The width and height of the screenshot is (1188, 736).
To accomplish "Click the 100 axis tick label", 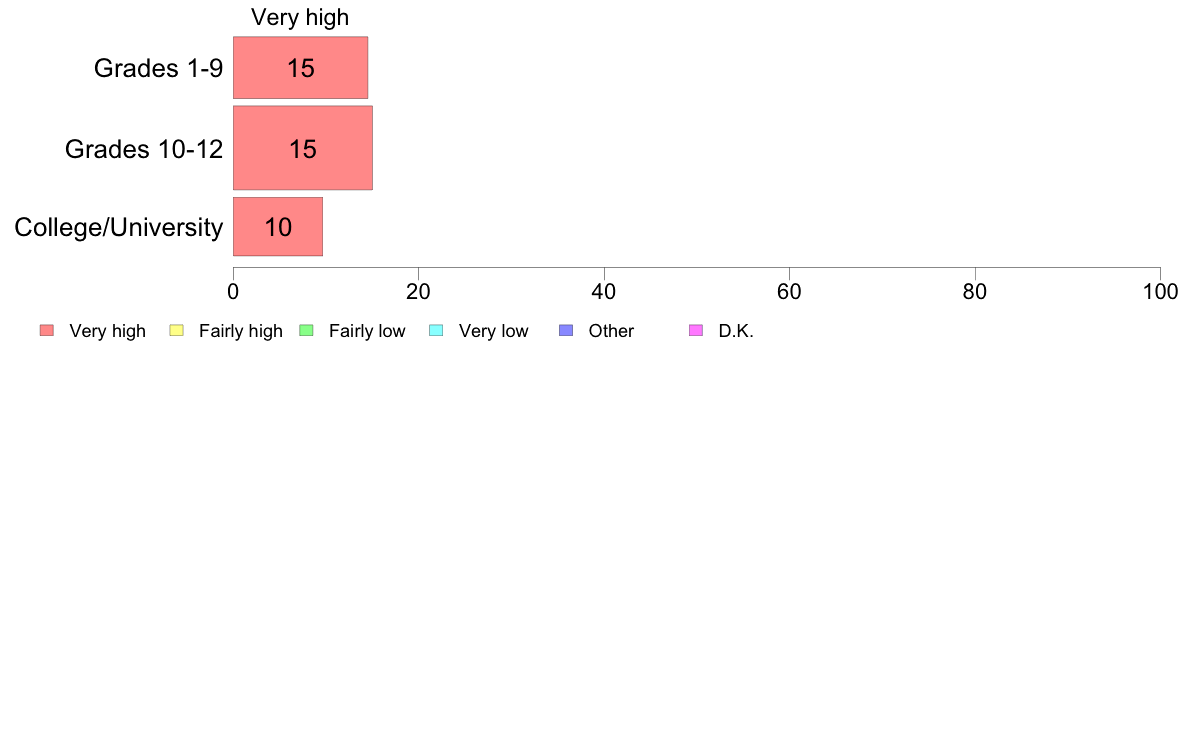I will click(x=1160, y=292).
